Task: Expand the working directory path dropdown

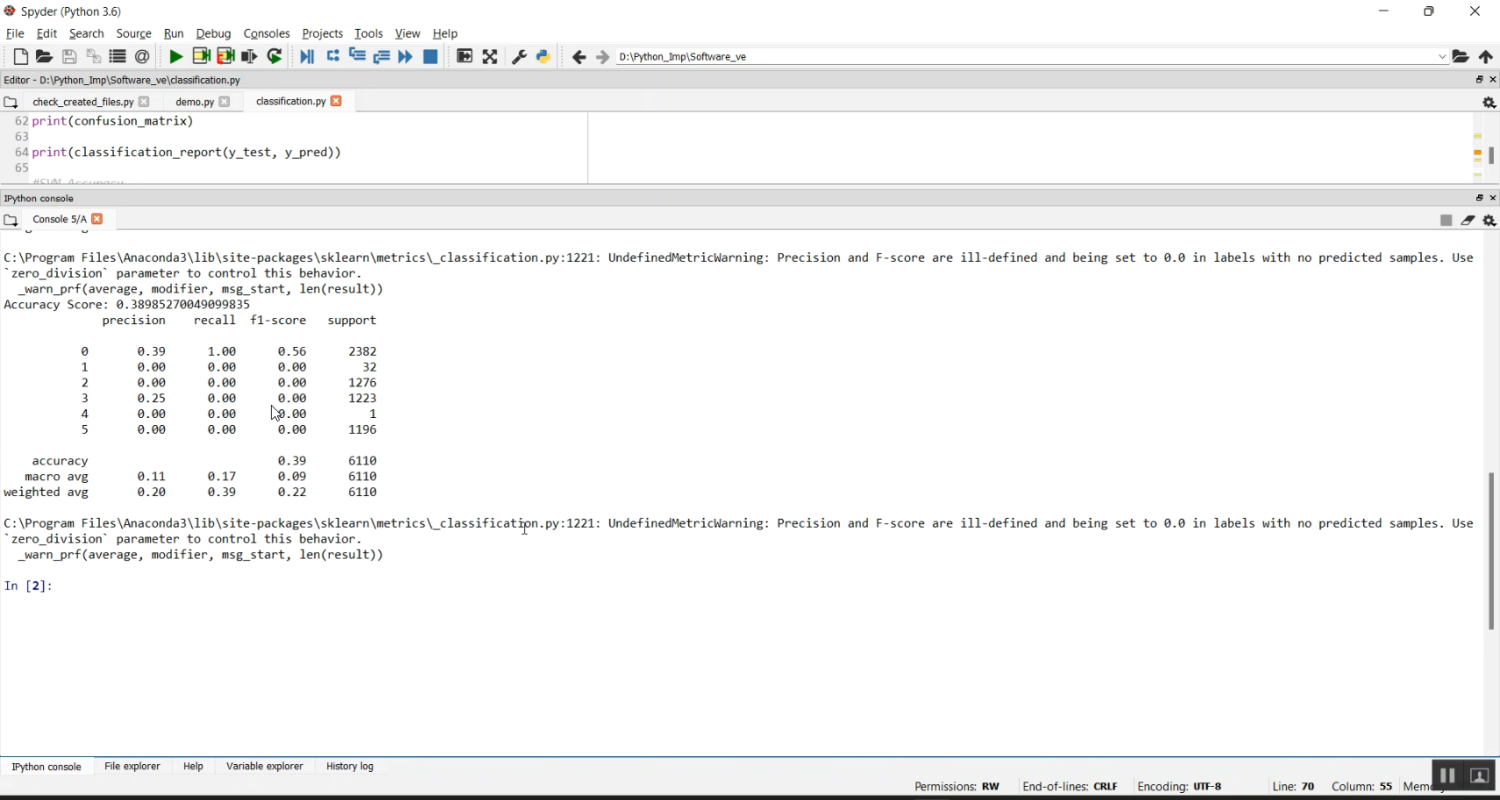Action: pos(1442,57)
